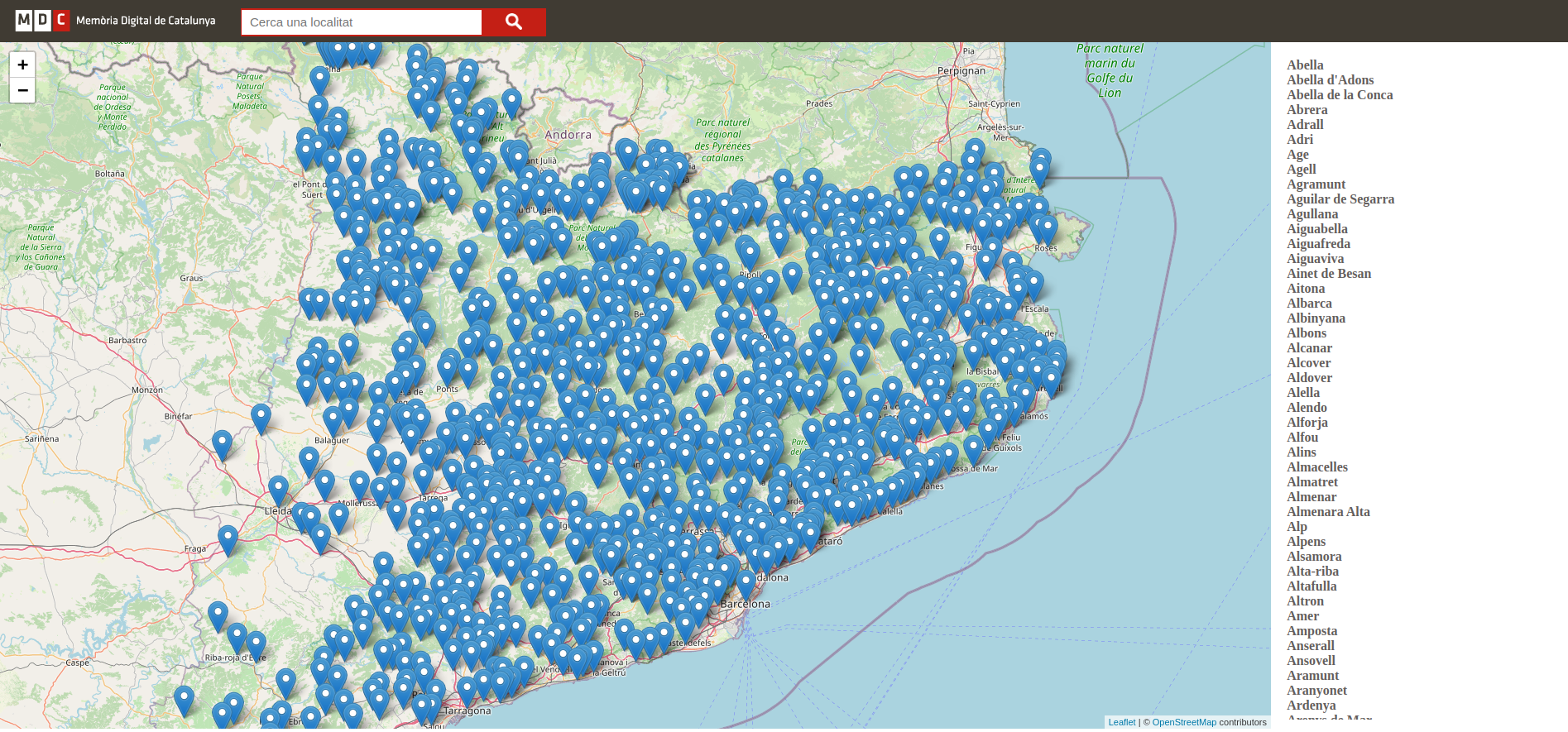1568x732 pixels.
Task: Zoom out of the map
Action: click(x=22, y=90)
